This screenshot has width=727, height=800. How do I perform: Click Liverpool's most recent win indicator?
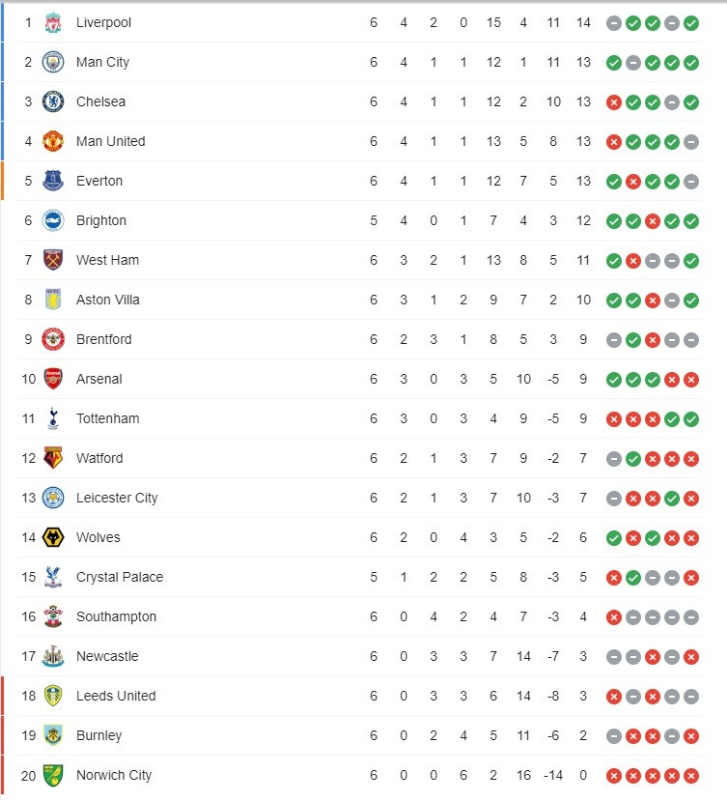click(691, 23)
